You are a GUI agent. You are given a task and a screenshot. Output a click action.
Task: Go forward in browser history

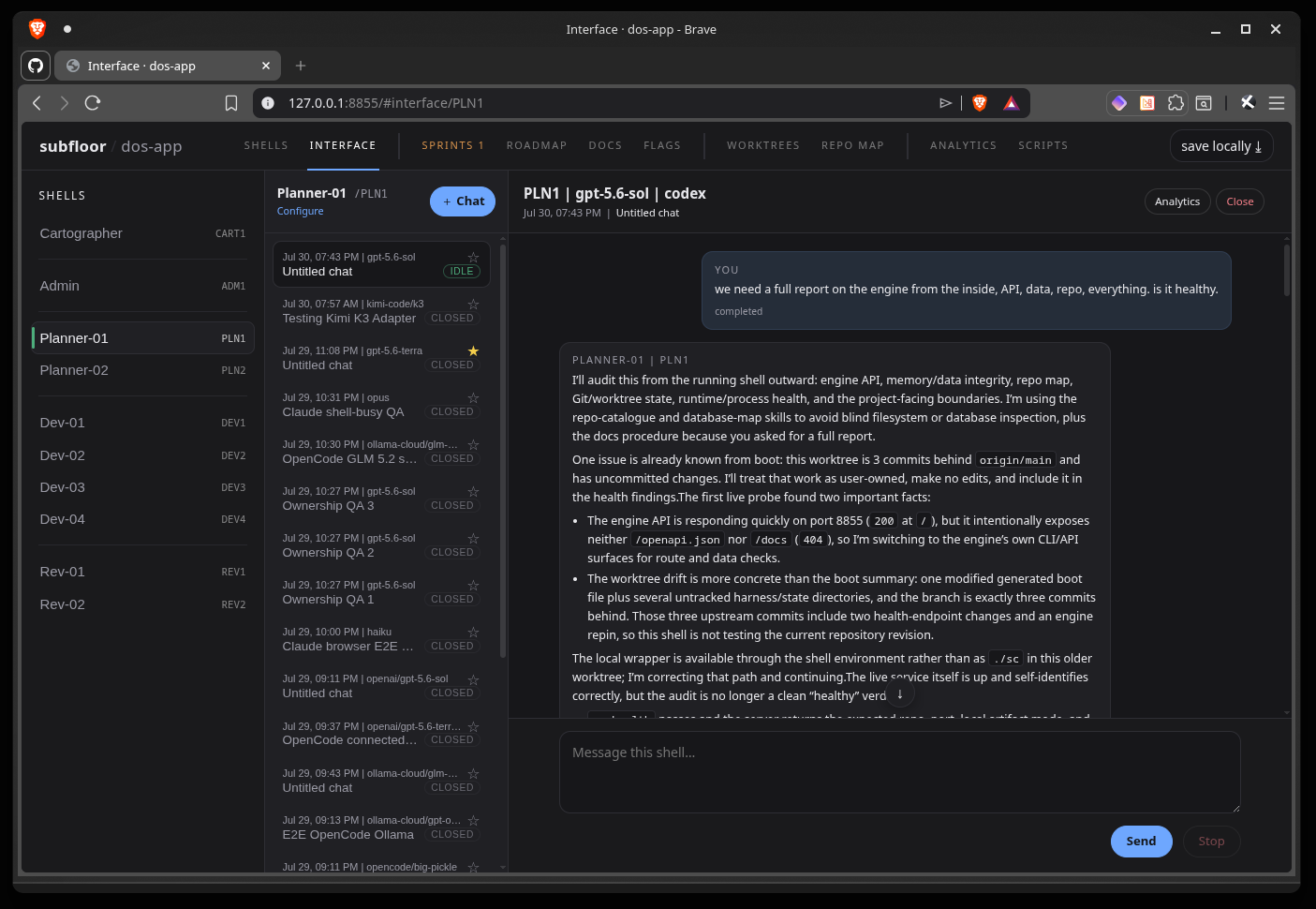[x=65, y=103]
